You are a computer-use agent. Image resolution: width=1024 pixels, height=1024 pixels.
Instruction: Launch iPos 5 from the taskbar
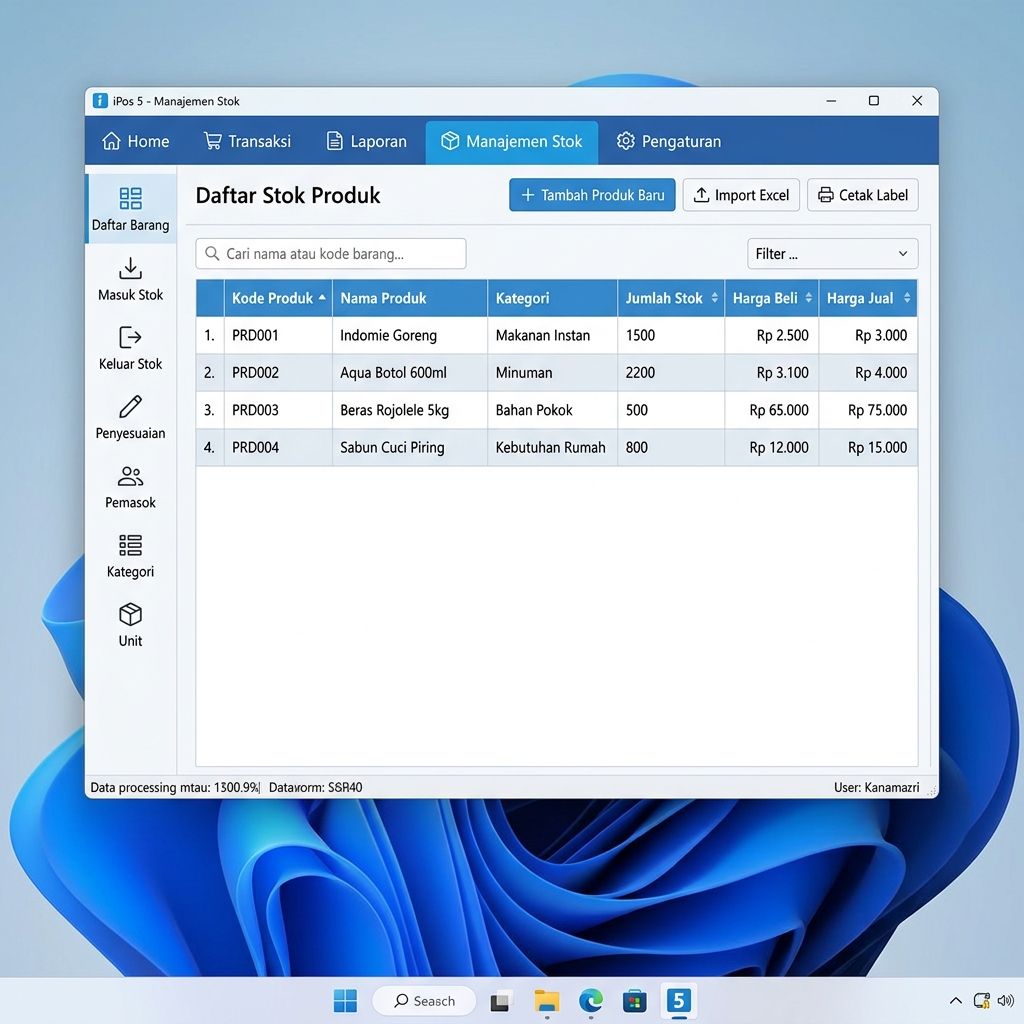pyautogui.click(x=679, y=1000)
